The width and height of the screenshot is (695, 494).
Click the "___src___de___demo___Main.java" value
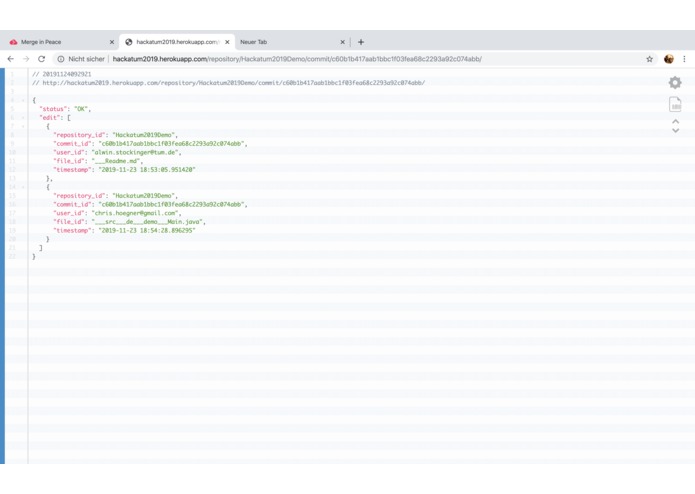(x=147, y=222)
